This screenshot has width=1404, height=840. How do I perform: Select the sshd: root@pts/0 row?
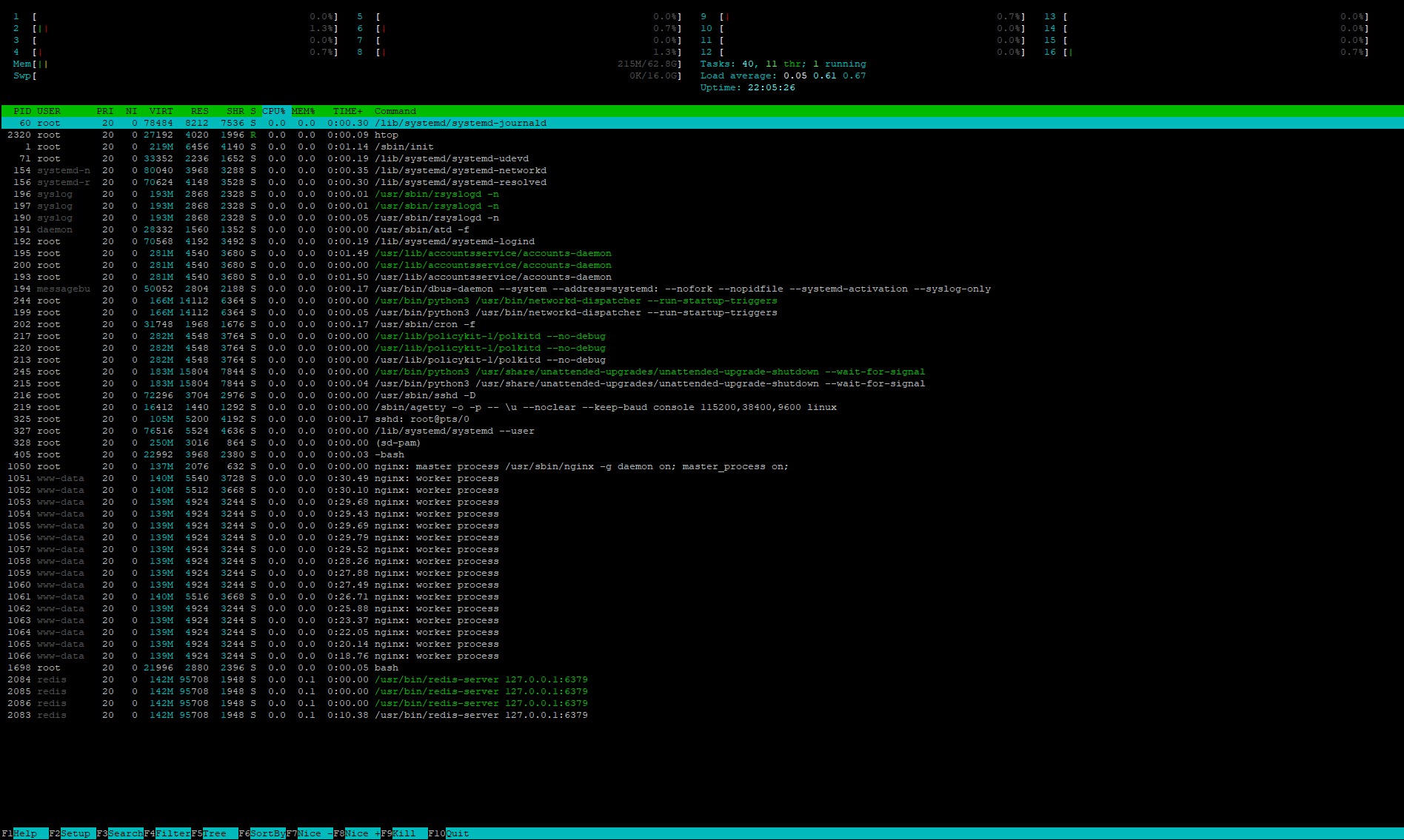click(702, 419)
